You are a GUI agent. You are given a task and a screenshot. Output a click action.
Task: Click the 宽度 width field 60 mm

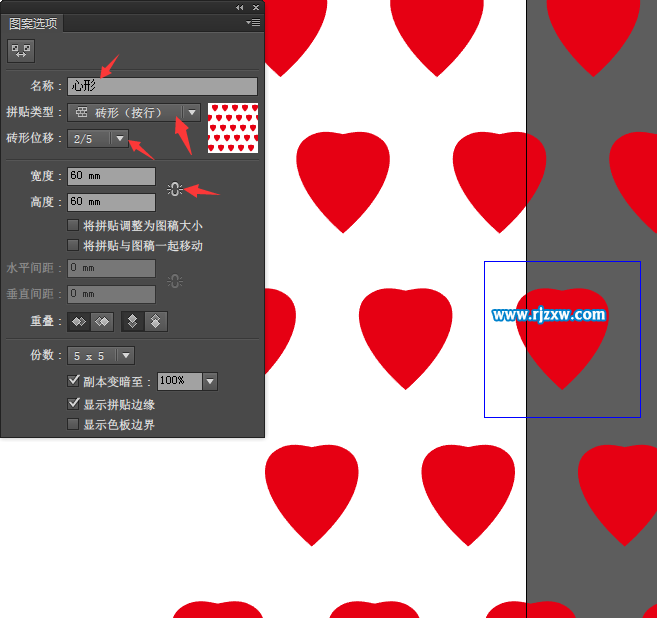(111, 176)
